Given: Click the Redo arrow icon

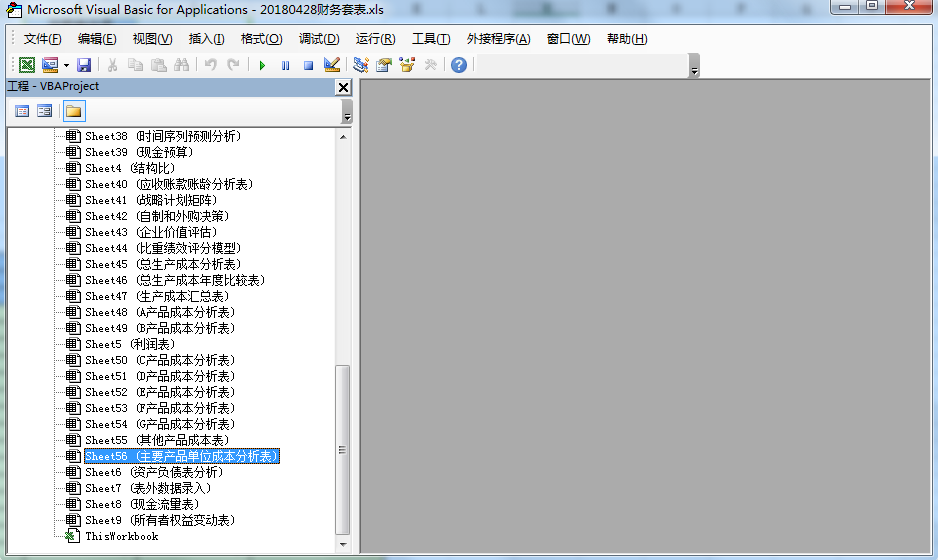Looking at the screenshot, I should [x=233, y=65].
